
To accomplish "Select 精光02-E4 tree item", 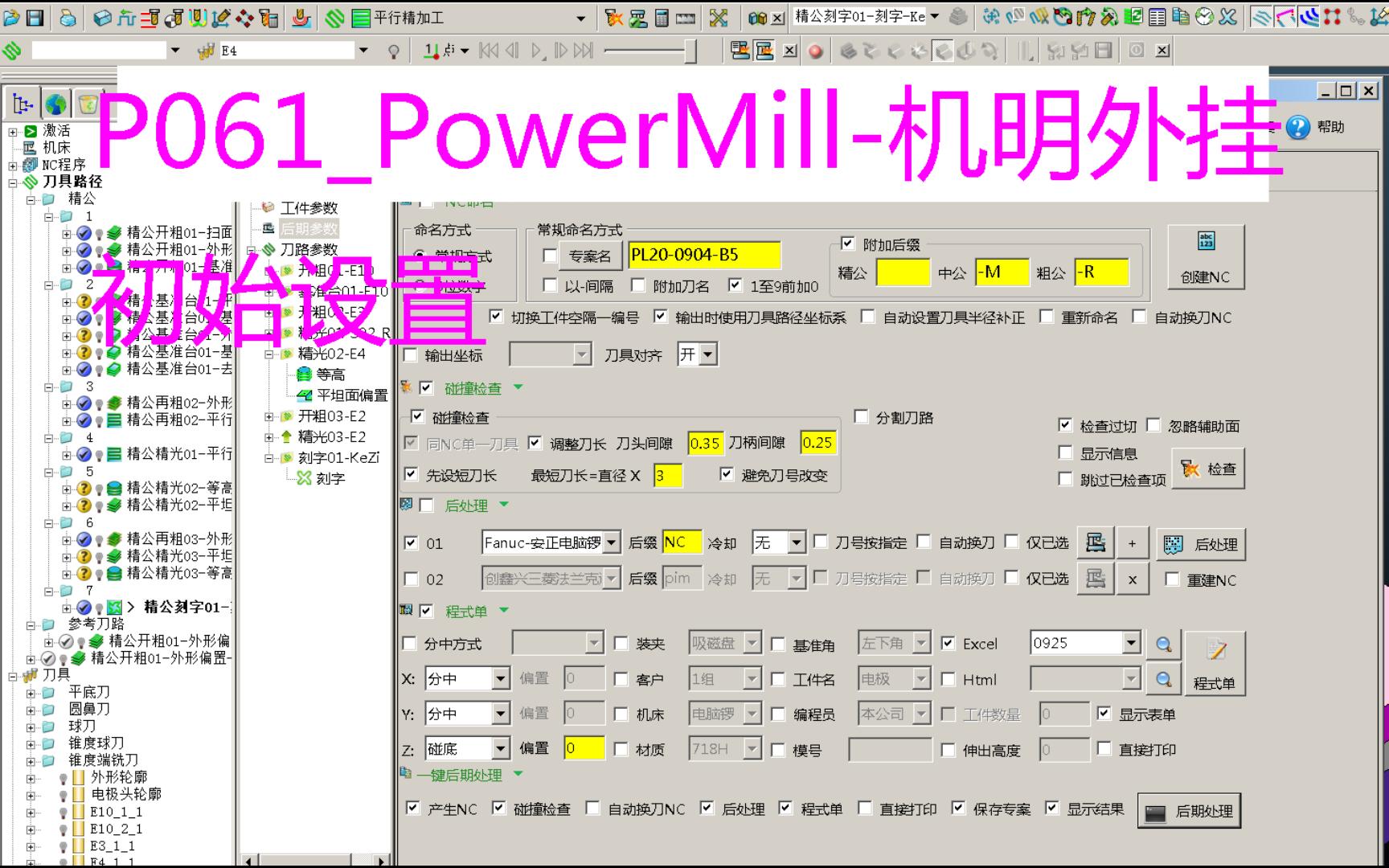I will [x=331, y=354].
